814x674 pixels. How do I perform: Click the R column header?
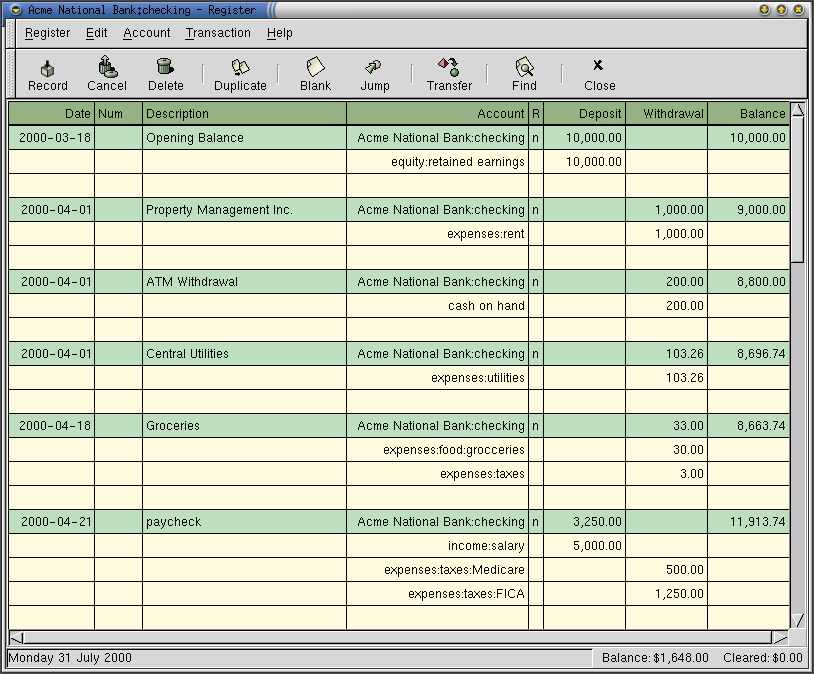(536, 114)
